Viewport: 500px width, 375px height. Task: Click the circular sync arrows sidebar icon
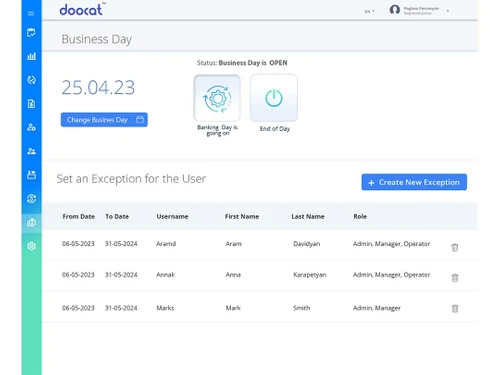click(31, 80)
